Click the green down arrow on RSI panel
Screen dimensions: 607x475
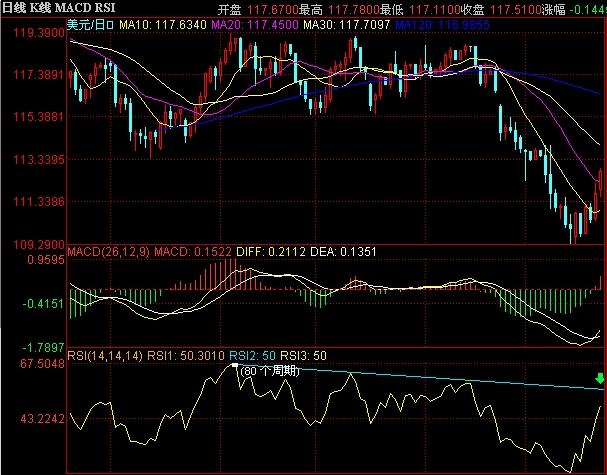click(x=600, y=378)
